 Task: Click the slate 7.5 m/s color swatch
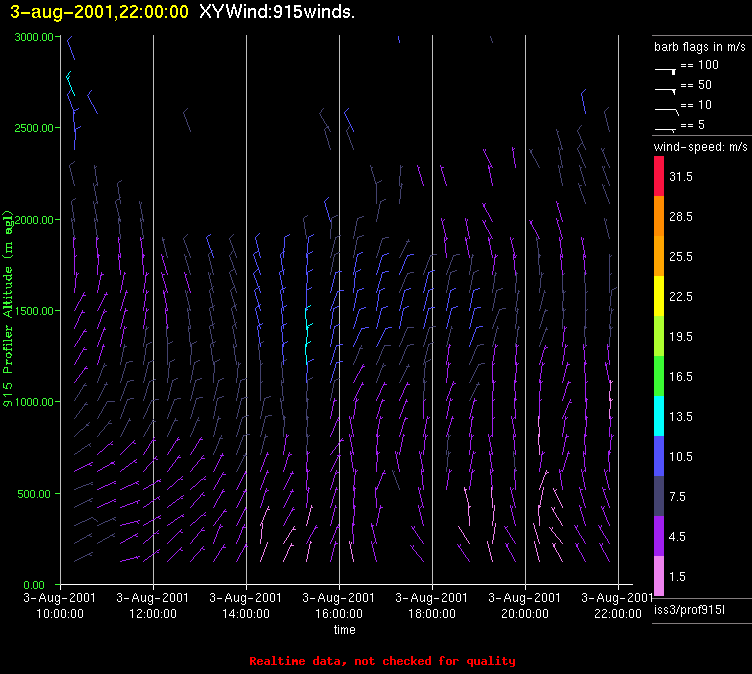click(659, 496)
